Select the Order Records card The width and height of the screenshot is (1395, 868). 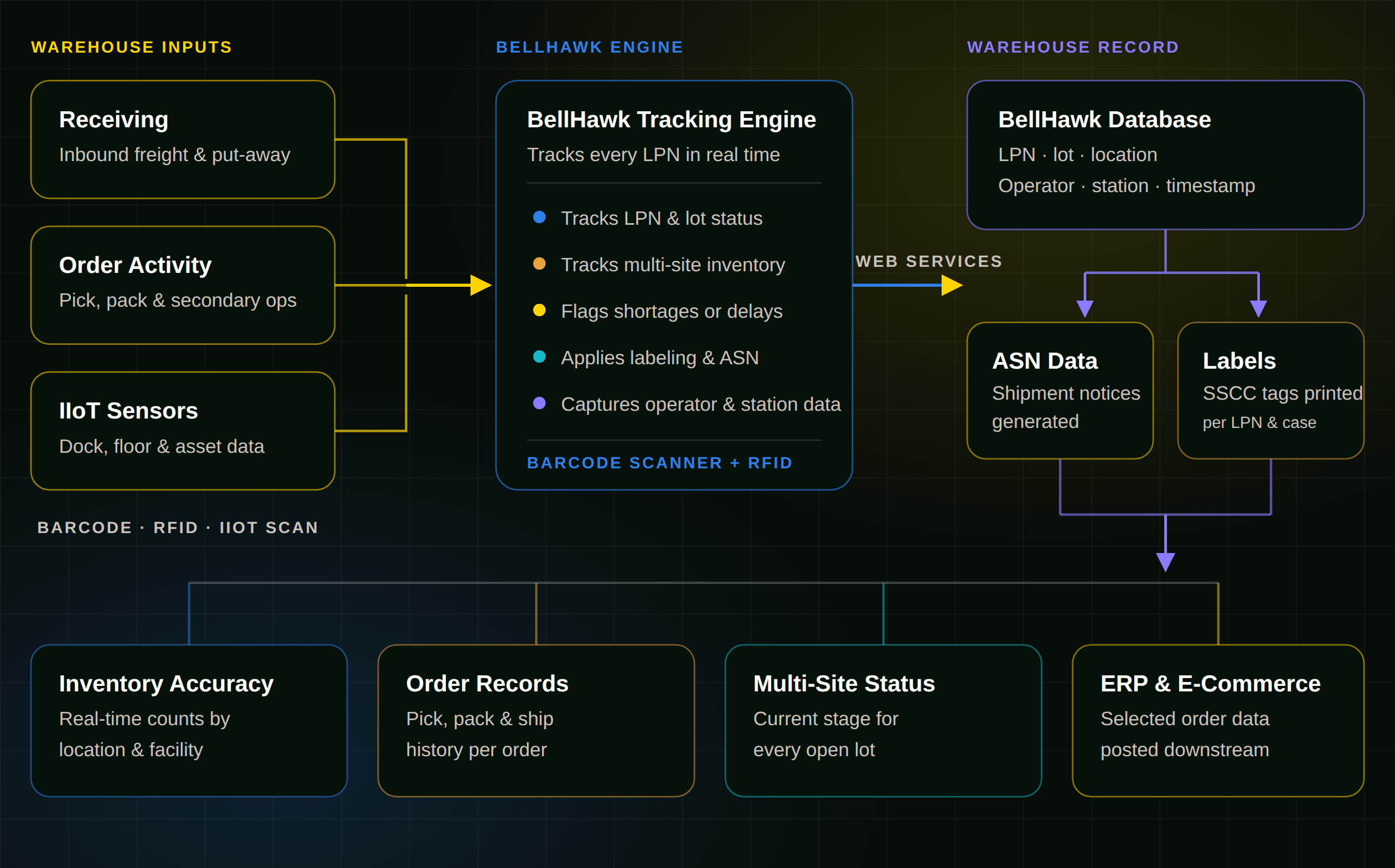(x=536, y=720)
